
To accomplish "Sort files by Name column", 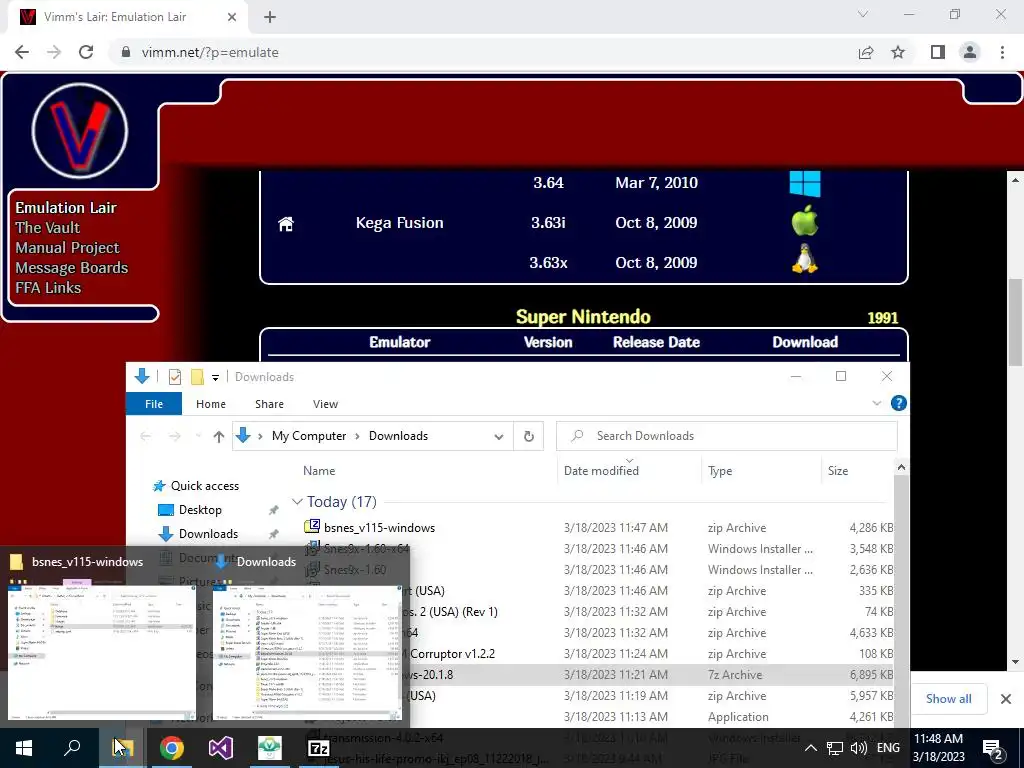I will (x=319, y=471).
